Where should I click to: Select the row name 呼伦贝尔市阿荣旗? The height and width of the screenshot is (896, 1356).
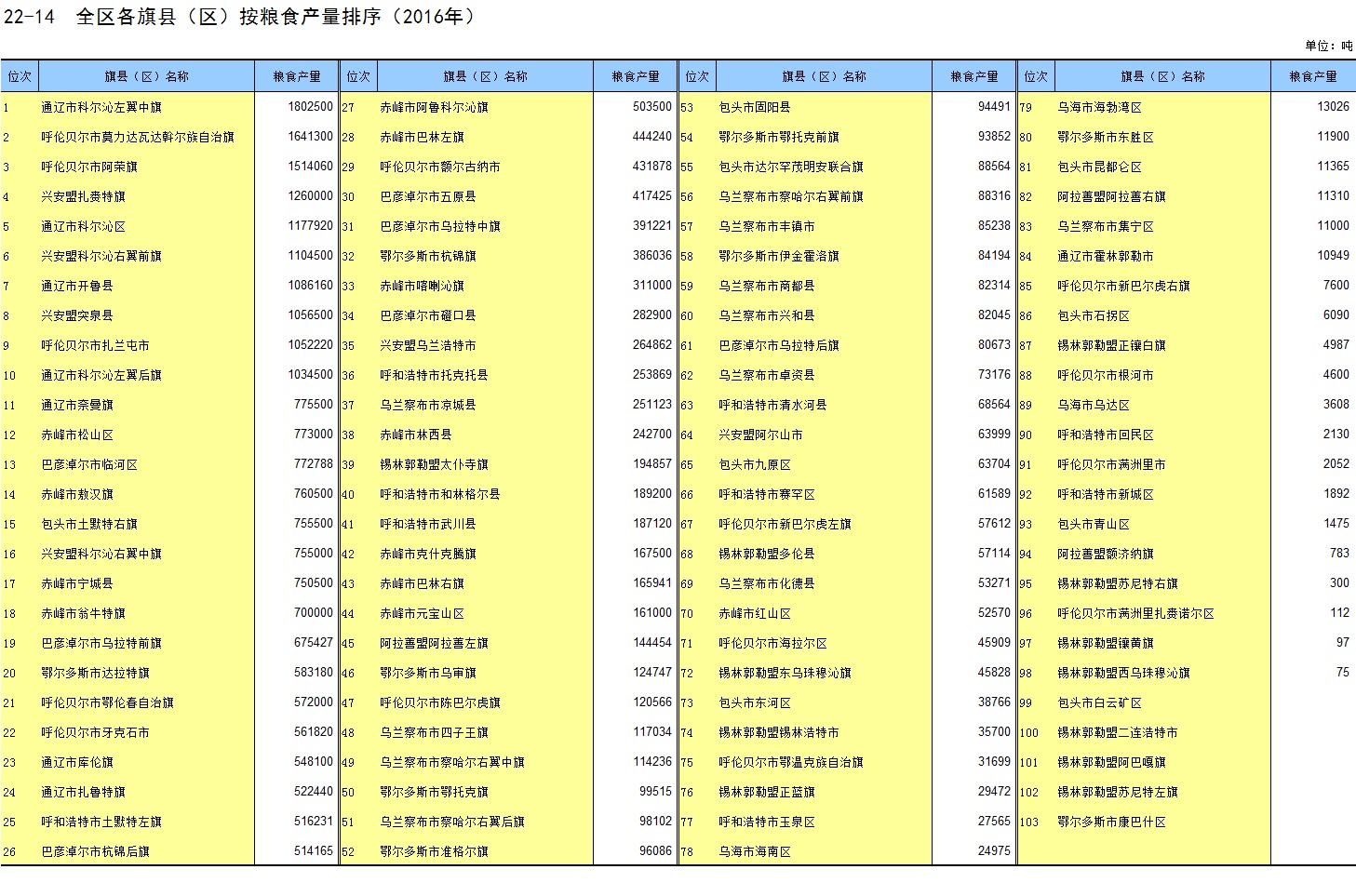[x=89, y=167]
